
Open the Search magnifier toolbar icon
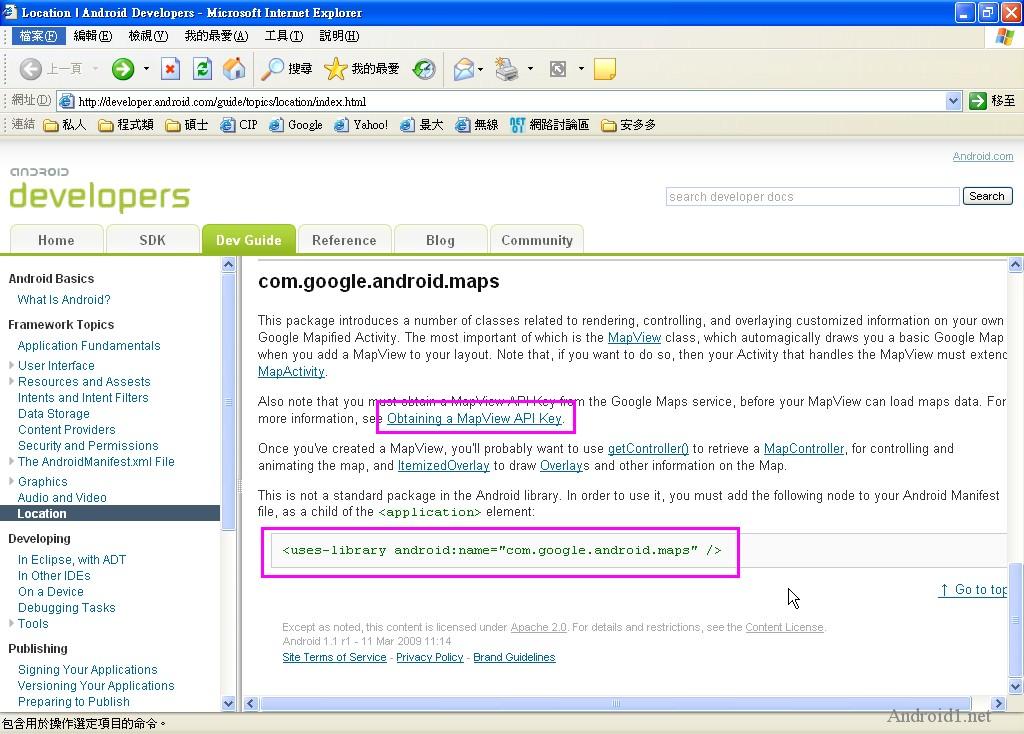[x=272, y=69]
